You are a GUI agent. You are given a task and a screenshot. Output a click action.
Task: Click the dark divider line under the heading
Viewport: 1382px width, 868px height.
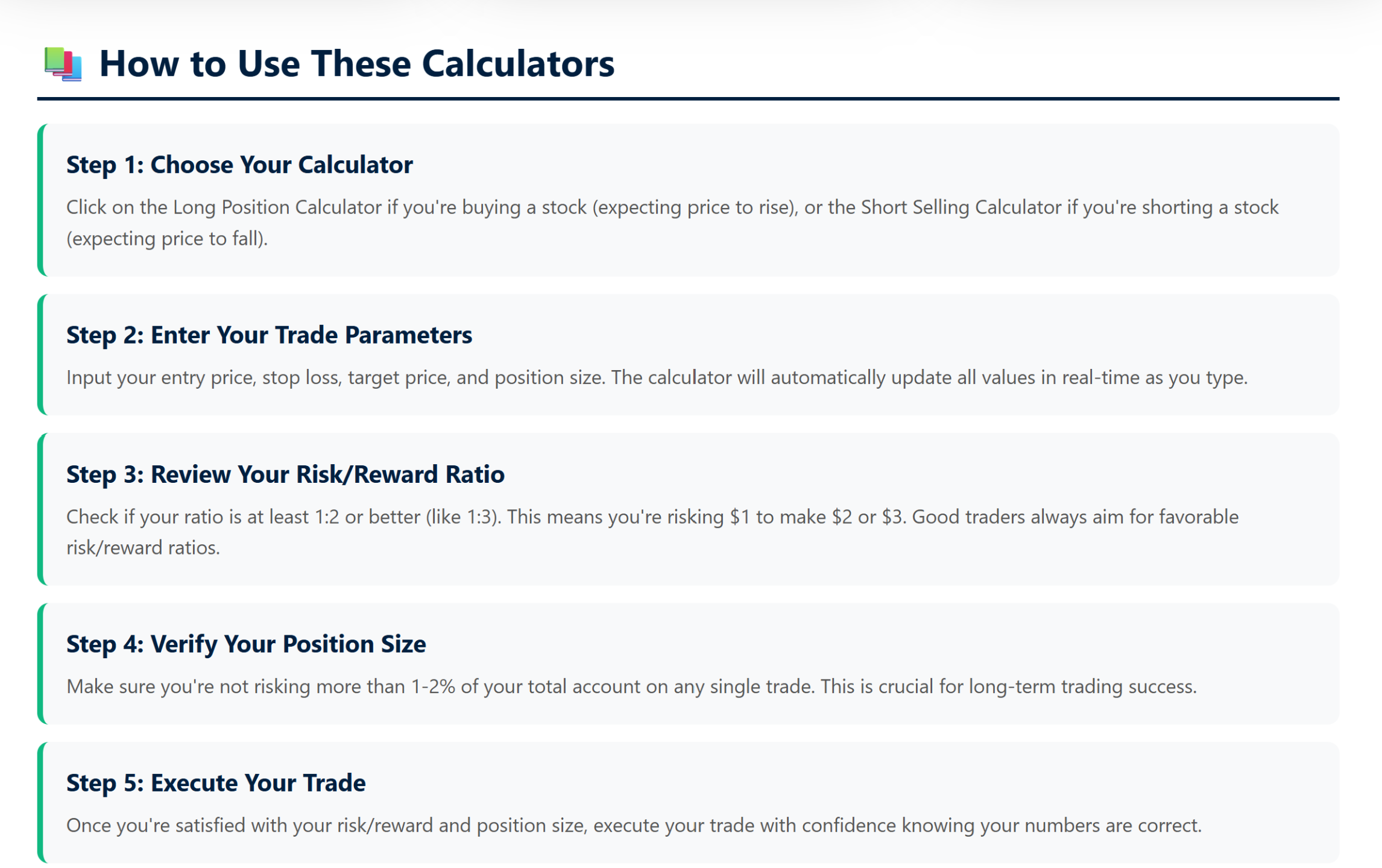tap(688, 98)
